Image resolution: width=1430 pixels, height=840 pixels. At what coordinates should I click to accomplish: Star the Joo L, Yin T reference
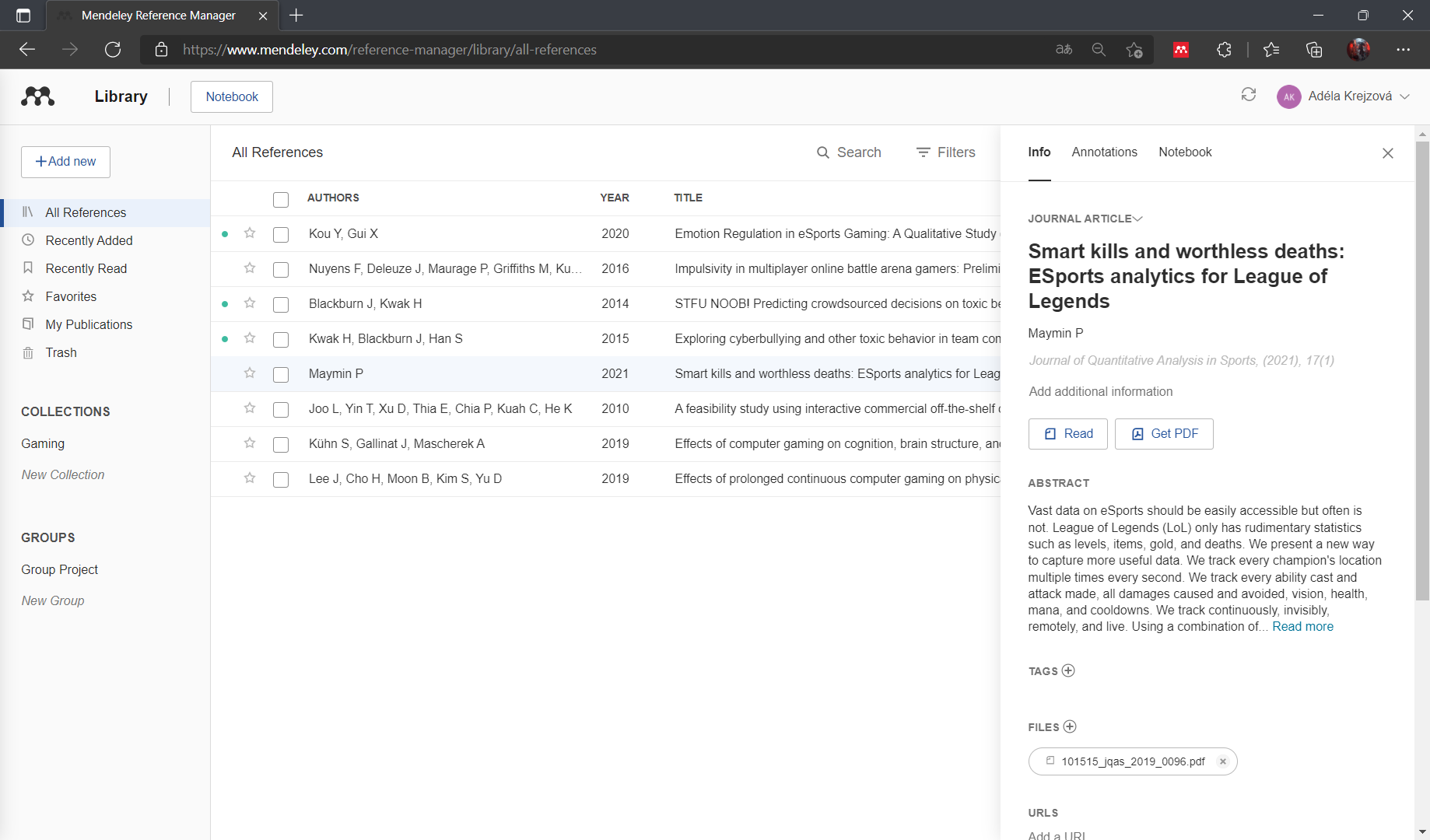point(250,408)
